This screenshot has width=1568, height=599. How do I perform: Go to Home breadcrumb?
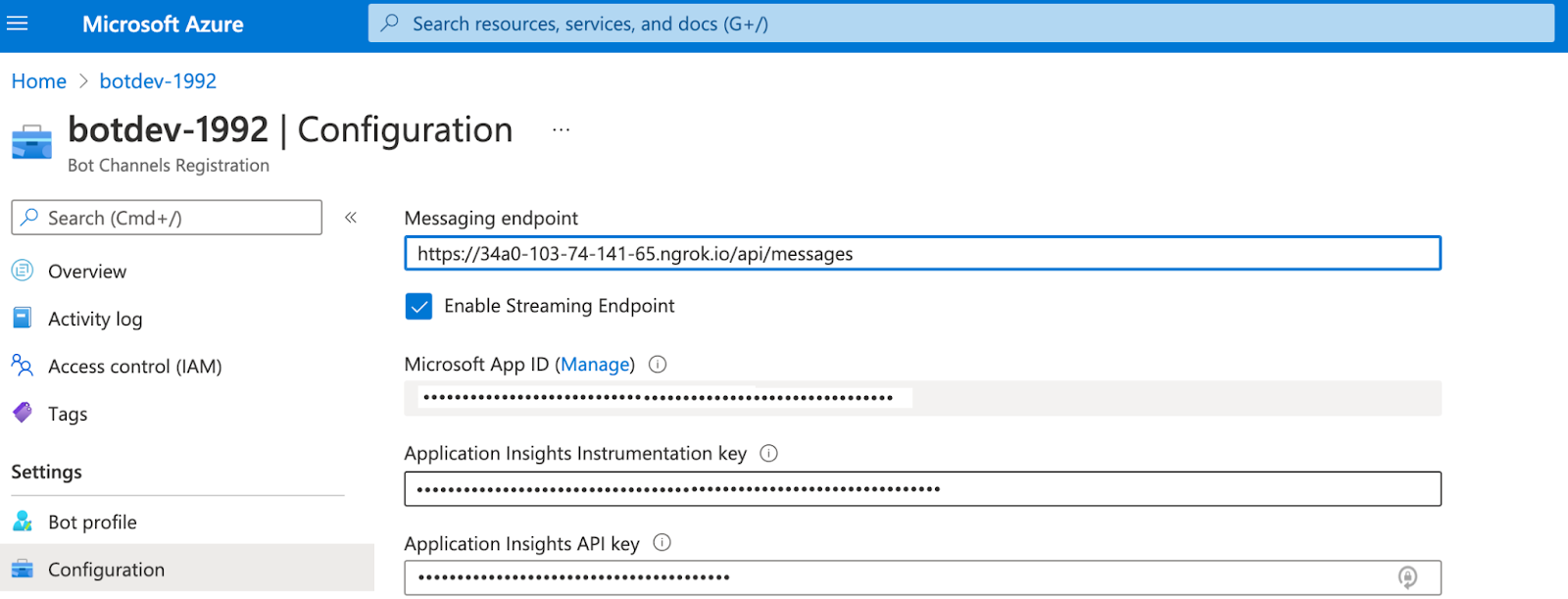click(x=39, y=81)
